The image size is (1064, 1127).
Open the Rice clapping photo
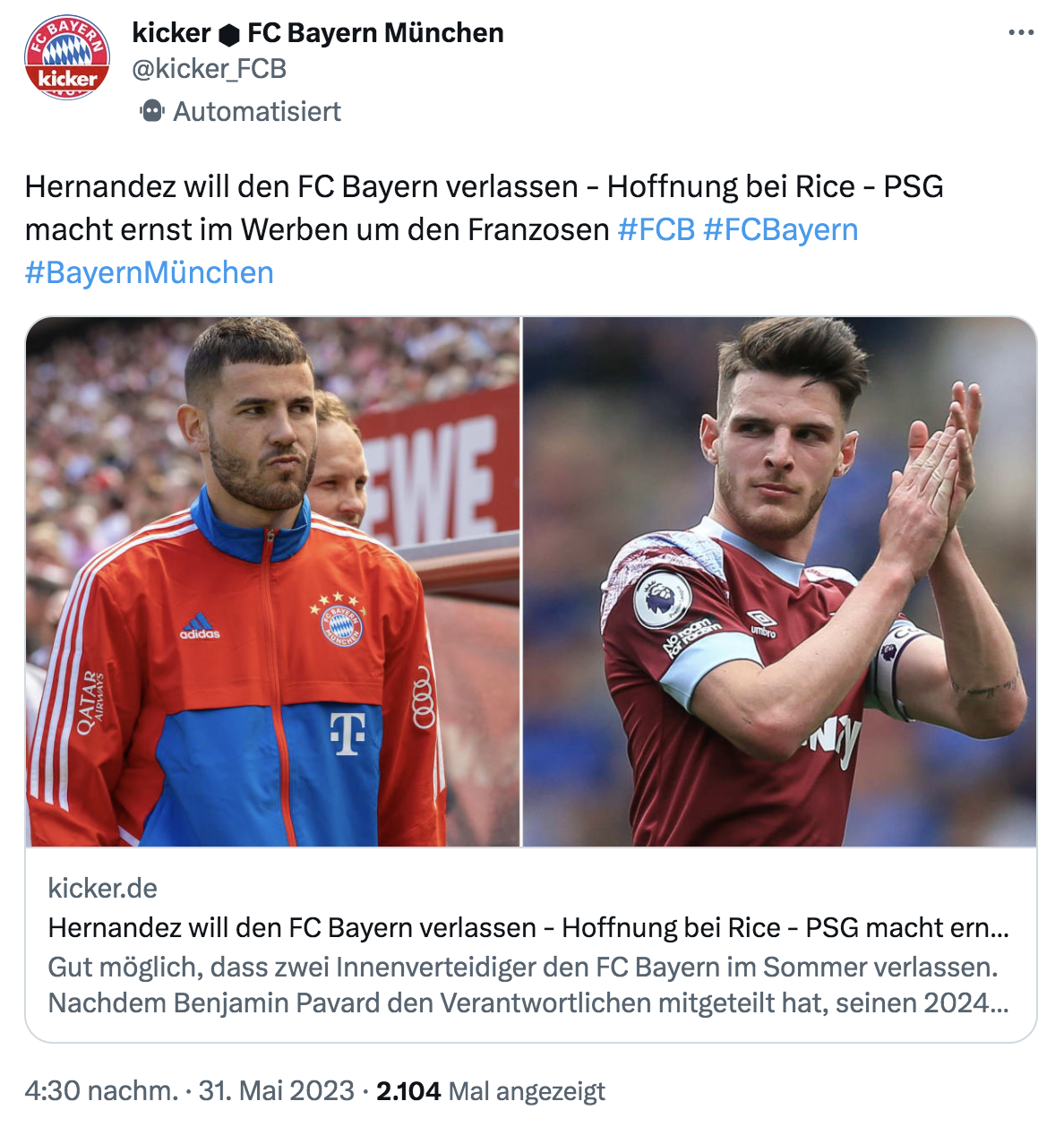(x=779, y=581)
